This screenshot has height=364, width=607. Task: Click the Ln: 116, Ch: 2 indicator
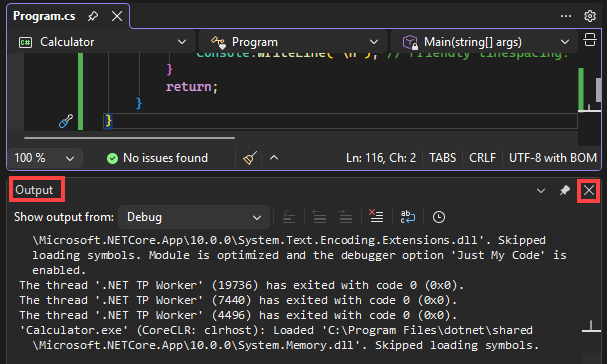(381, 158)
